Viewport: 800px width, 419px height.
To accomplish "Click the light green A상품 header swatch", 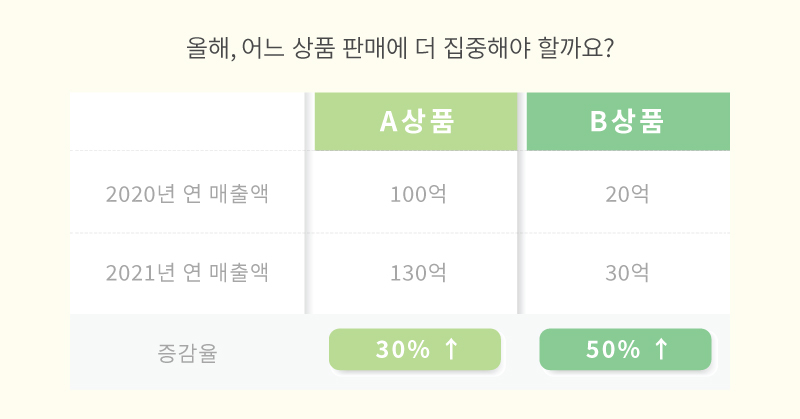I will pos(416,121).
